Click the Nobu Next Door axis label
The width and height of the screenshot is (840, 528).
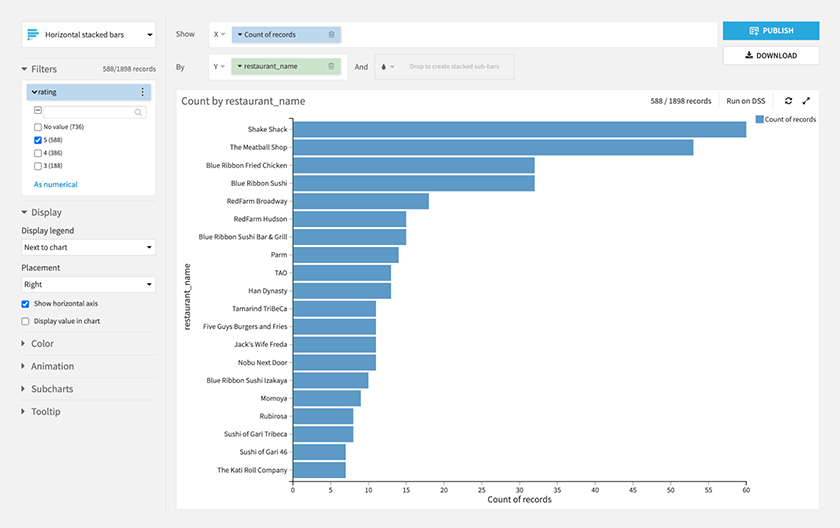click(x=262, y=363)
